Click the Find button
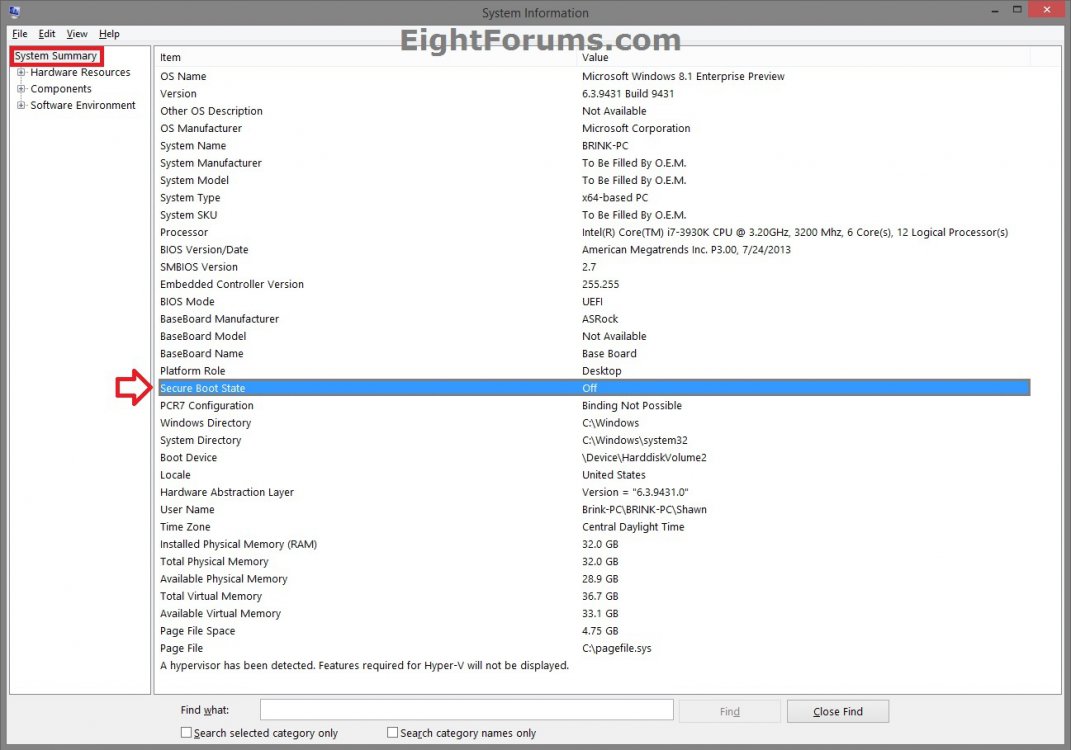Viewport: 1071px width, 750px height. point(729,711)
